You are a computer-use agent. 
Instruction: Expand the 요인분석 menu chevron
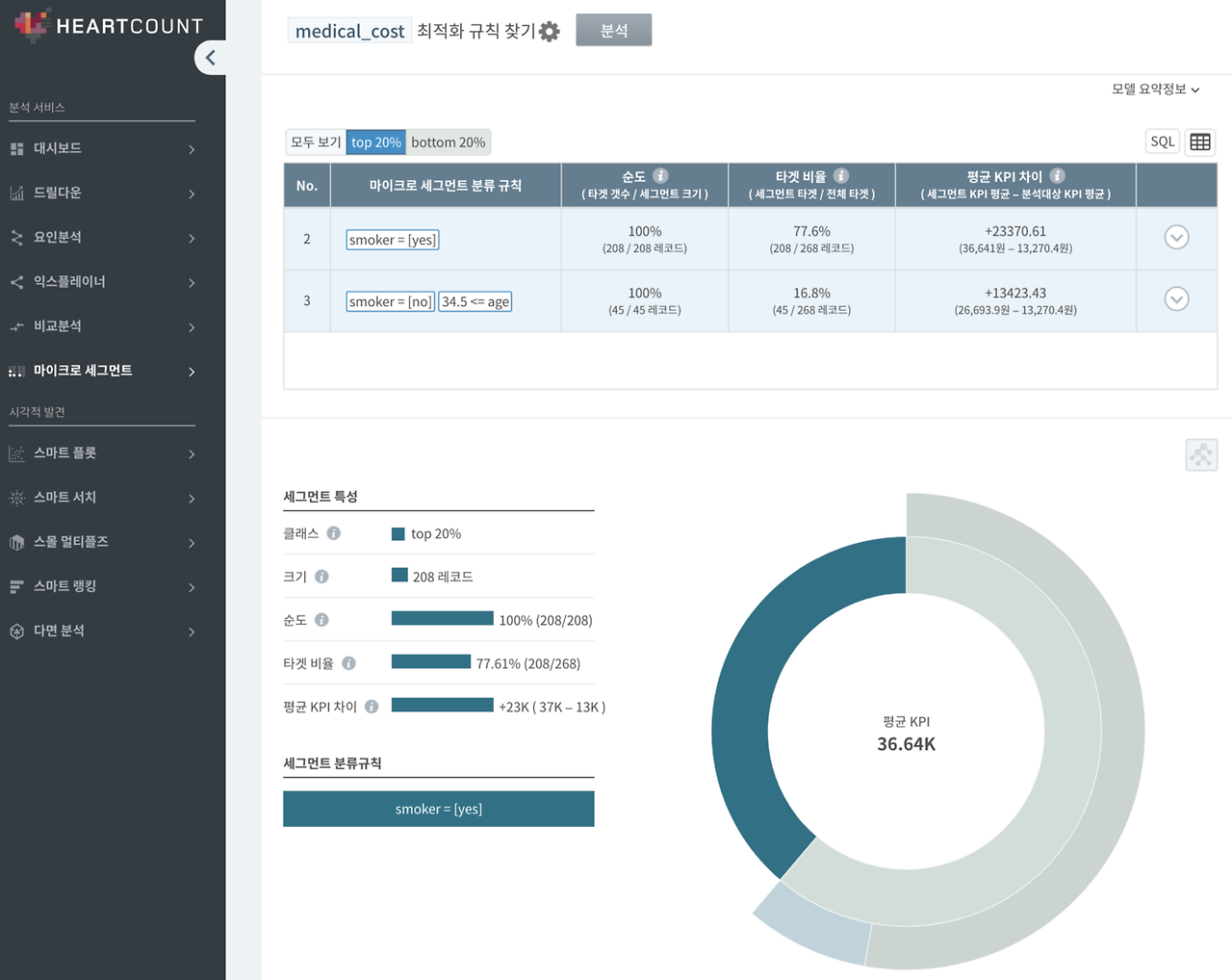coord(192,238)
